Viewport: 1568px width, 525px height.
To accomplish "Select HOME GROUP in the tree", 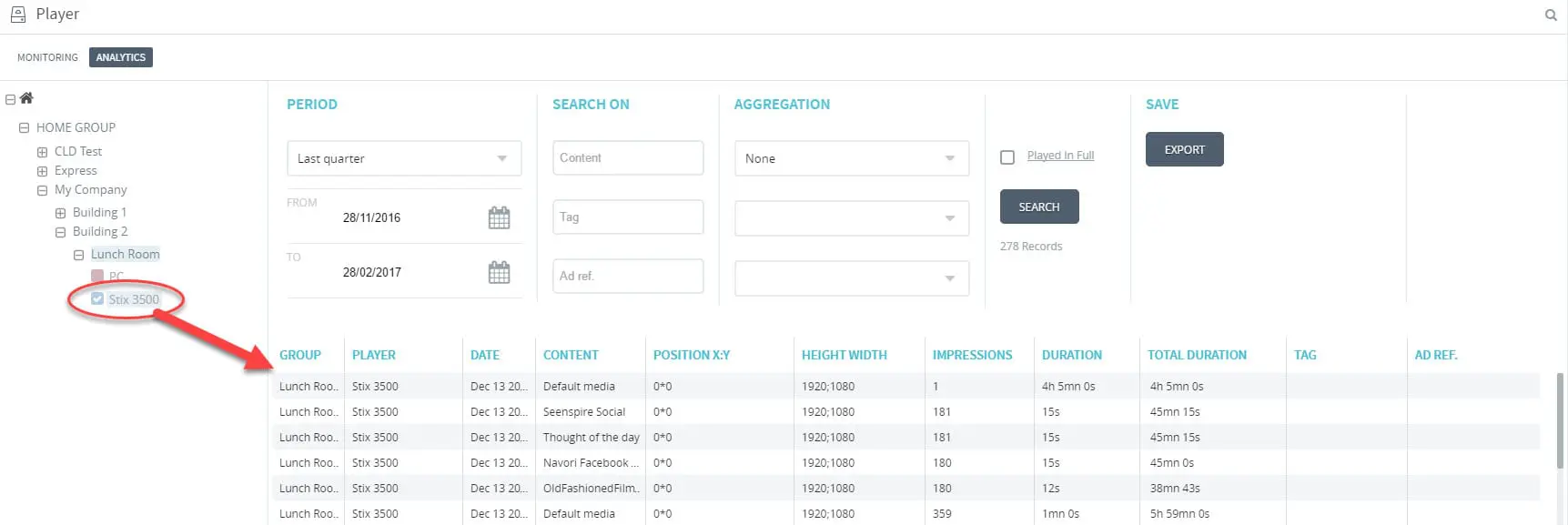I will point(76,127).
